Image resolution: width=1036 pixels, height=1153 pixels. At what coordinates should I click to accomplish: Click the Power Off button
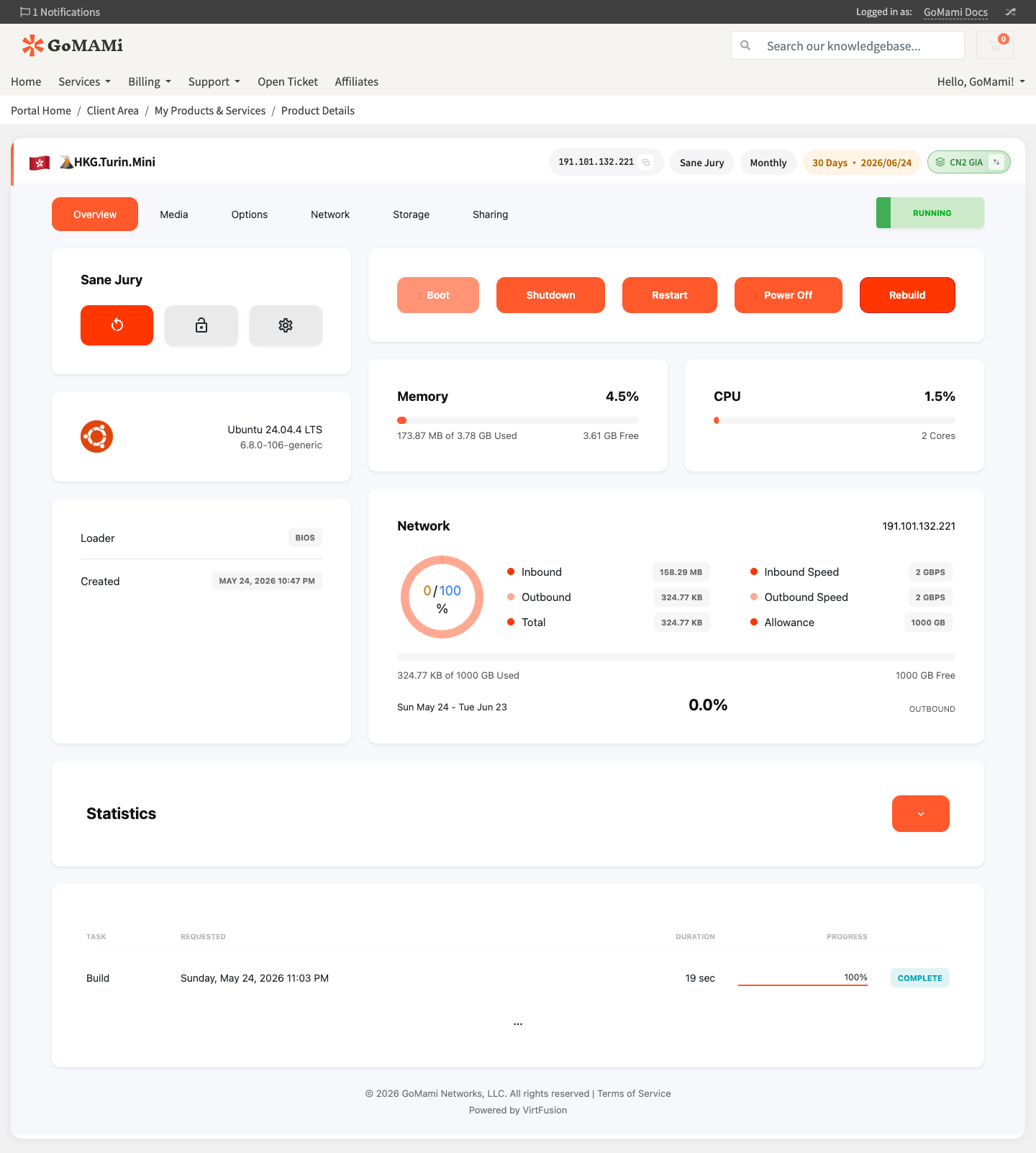click(789, 295)
